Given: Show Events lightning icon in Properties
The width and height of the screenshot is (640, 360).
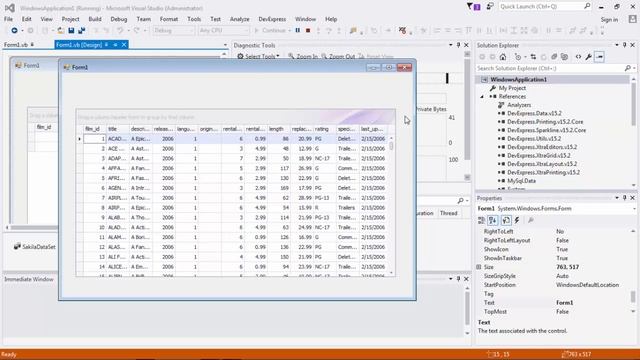Looking at the screenshot, I should (x=517, y=220).
